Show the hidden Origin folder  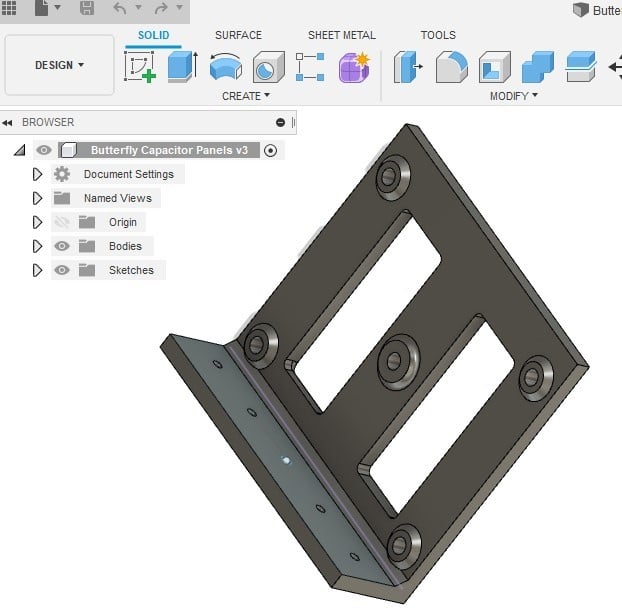(62, 222)
